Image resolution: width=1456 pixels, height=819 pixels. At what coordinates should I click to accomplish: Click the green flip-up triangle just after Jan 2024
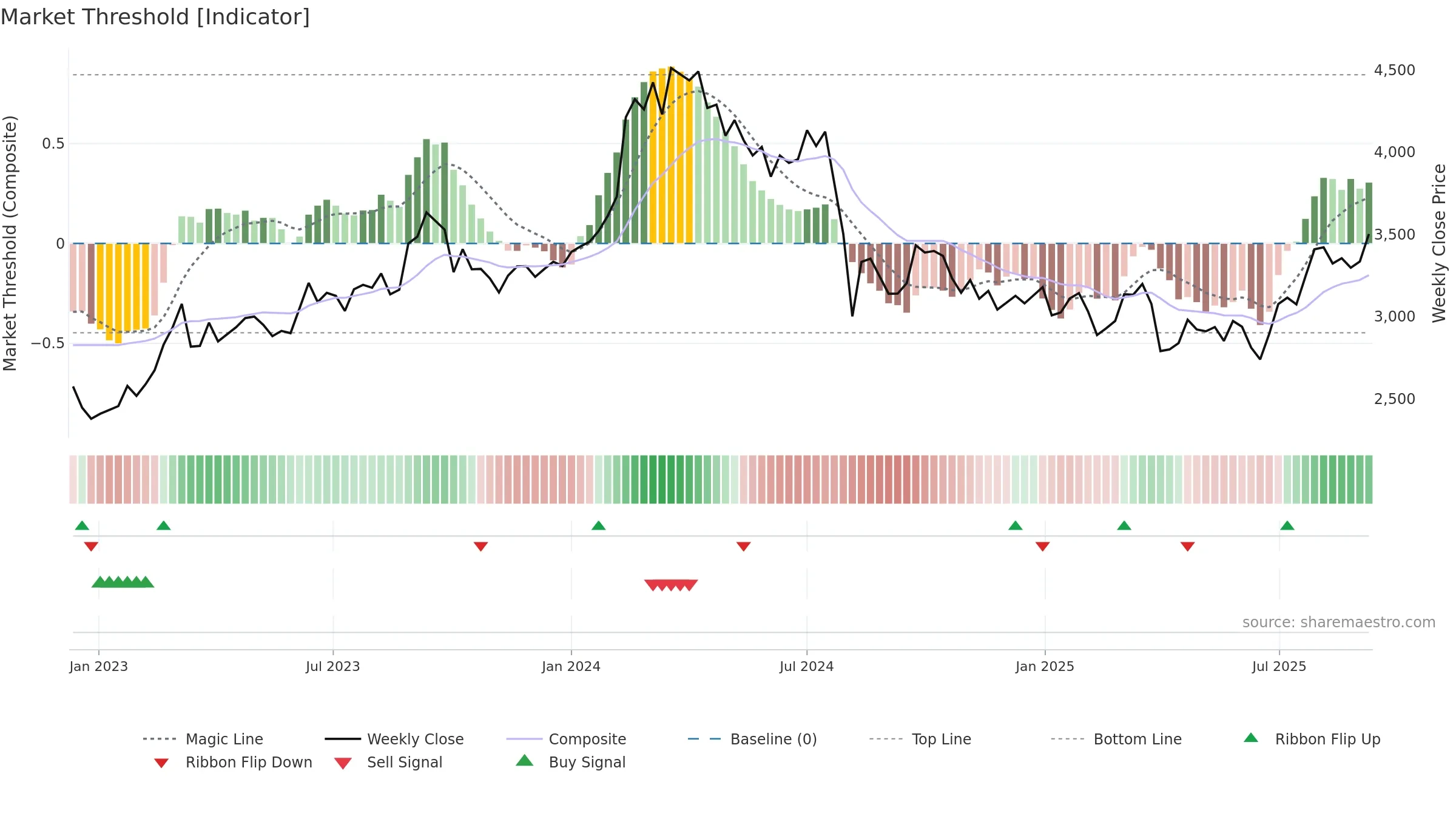[x=599, y=525]
